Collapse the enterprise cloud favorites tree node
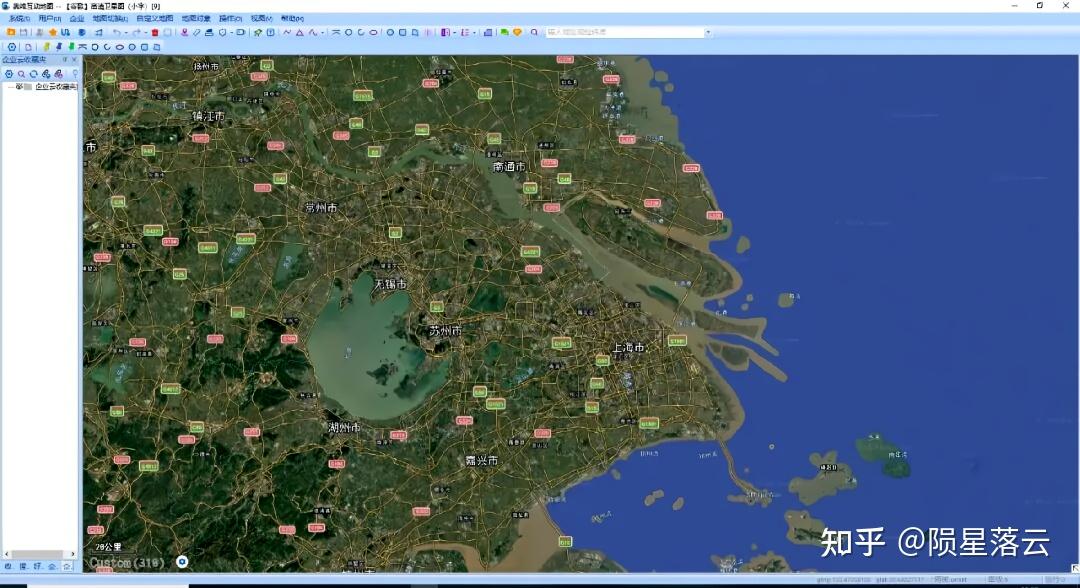The image size is (1080, 588). 10,87
